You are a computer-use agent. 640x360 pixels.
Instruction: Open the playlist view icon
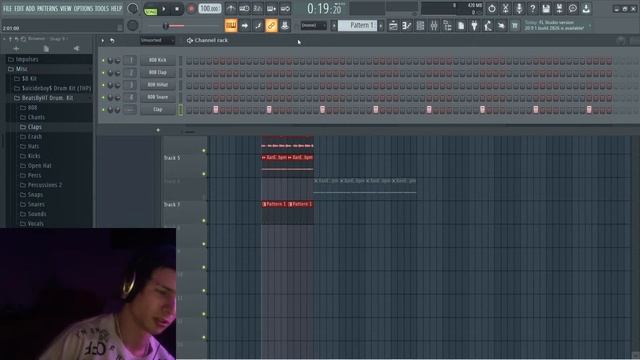pyautogui.click(x=393, y=26)
